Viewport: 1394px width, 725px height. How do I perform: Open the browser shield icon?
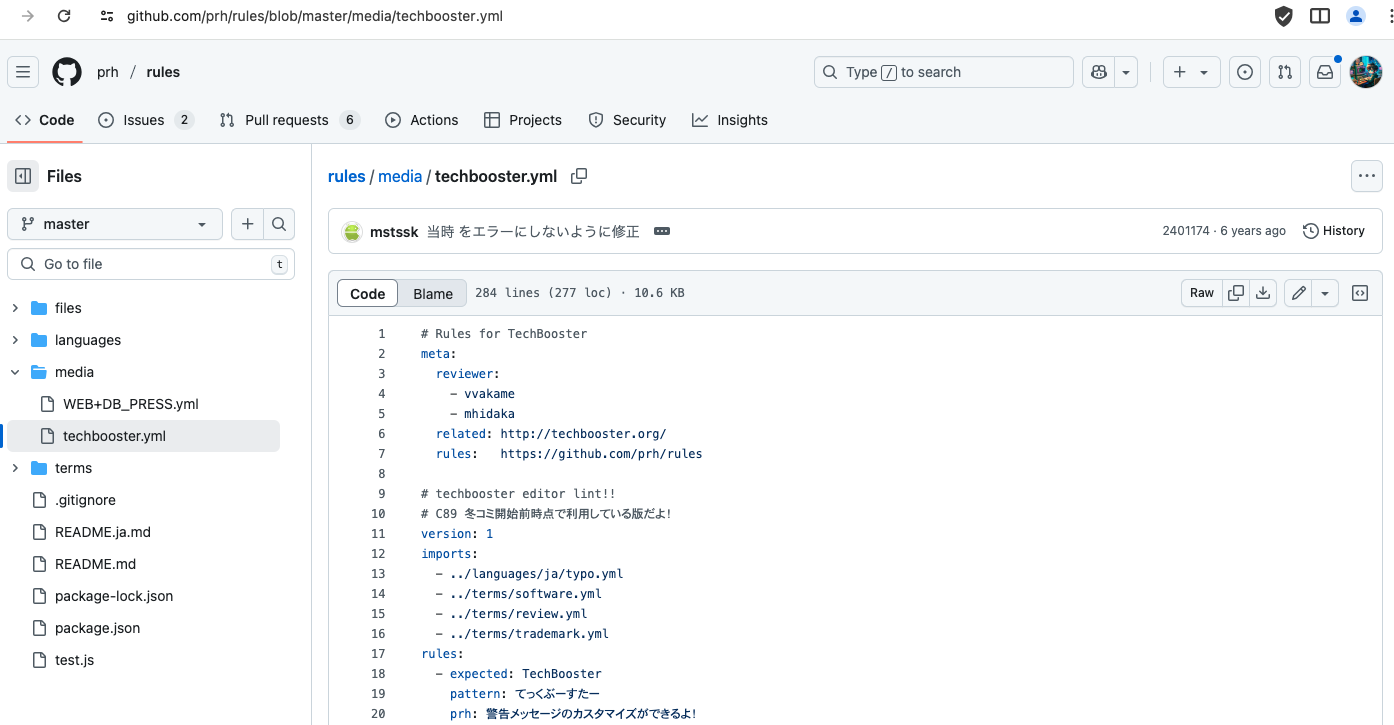coord(1283,16)
